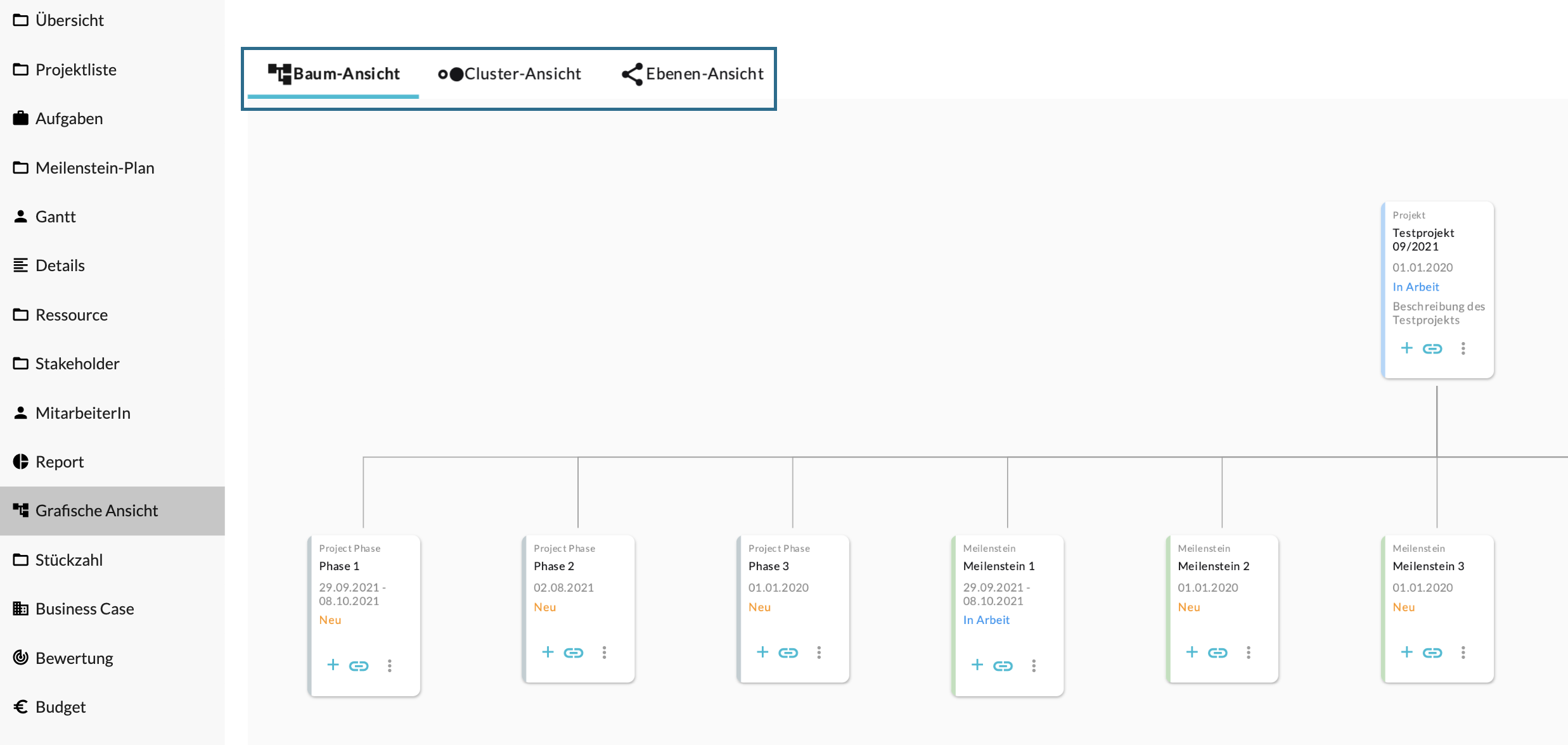Click the link icon on Meilenstein 1 card
This screenshot has height=745, width=1568.
pyautogui.click(x=1003, y=665)
